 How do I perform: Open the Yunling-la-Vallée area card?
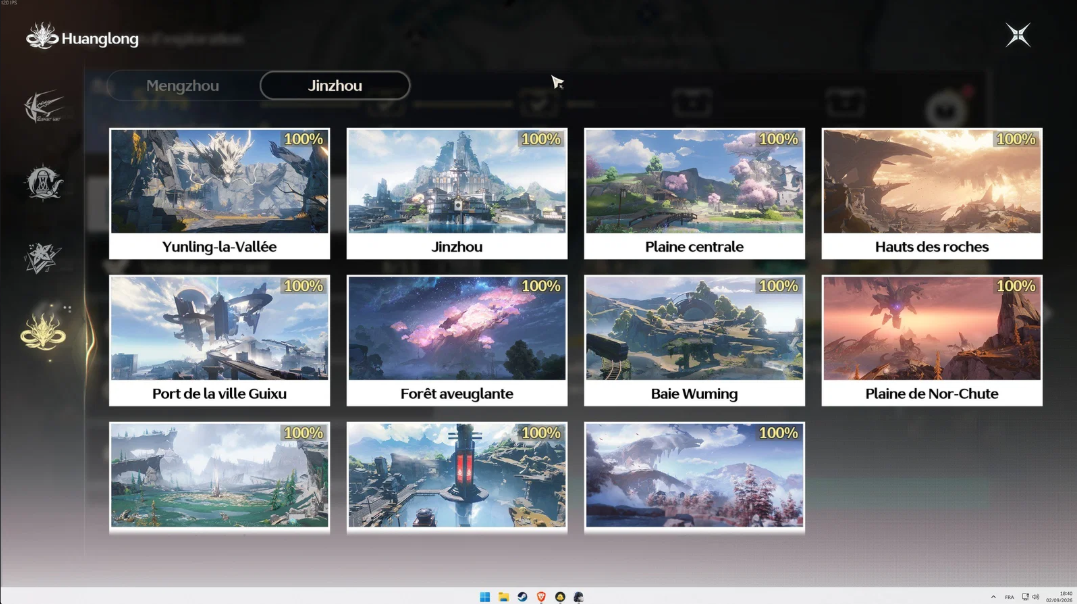point(220,194)
